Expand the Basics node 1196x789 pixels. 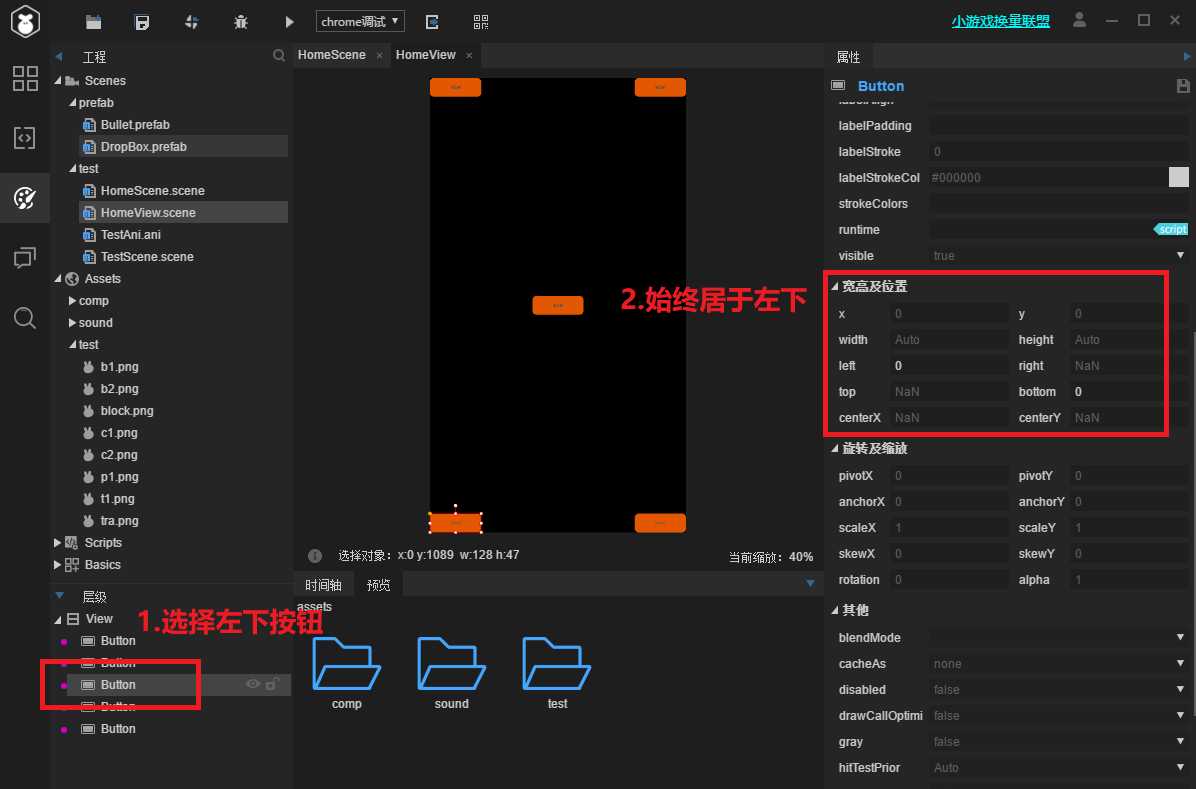click(58, 565)
